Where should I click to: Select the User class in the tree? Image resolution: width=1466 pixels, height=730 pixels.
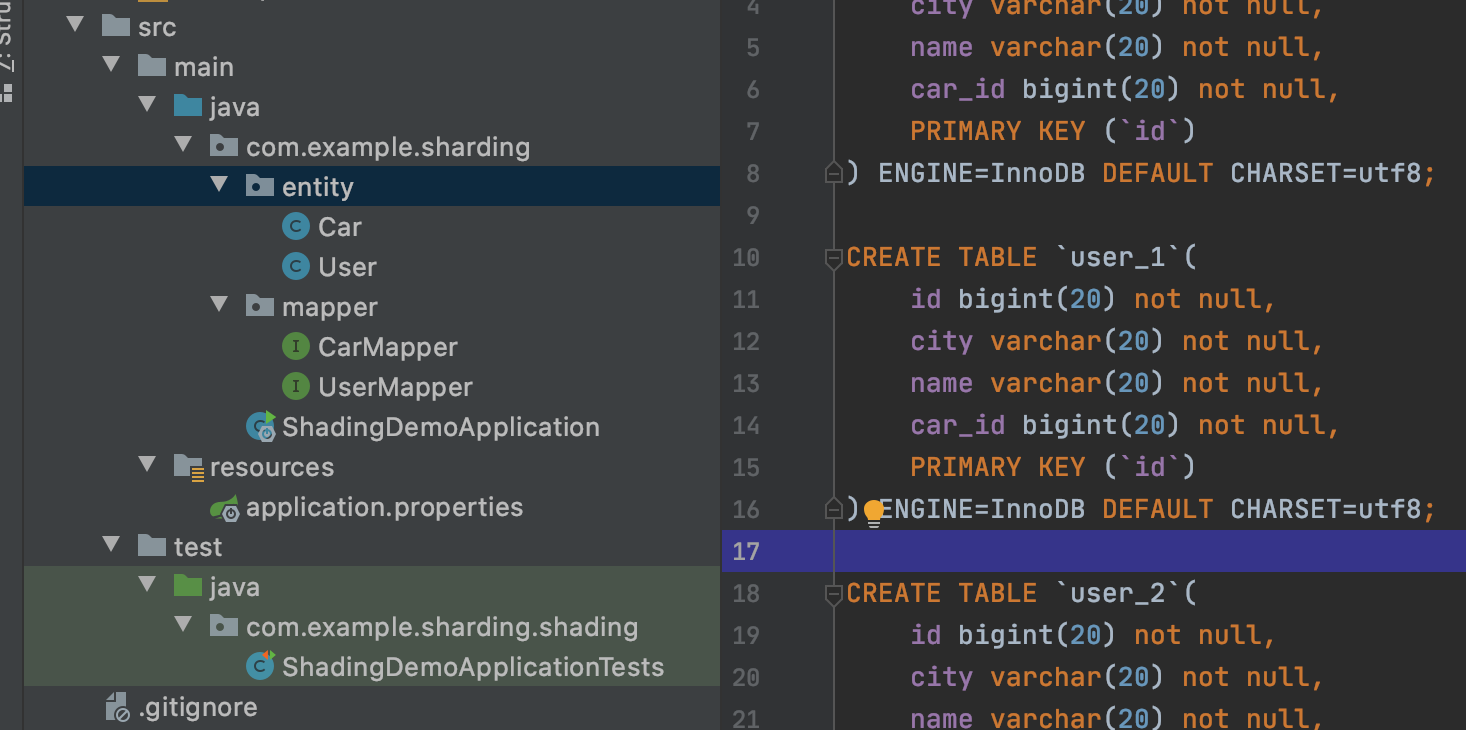click(347, 267)
